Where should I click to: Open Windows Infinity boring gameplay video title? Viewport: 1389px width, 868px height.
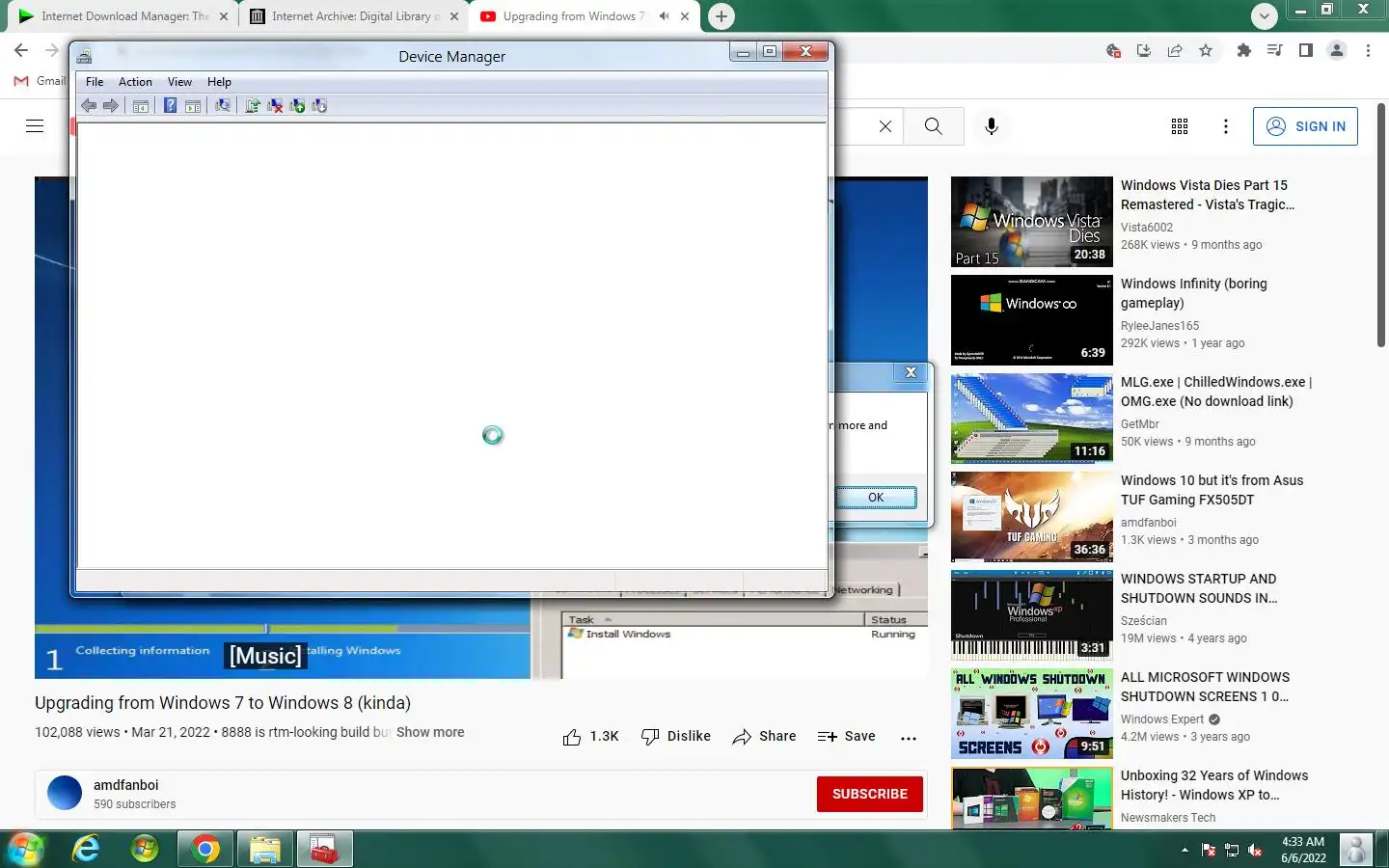coord(1193,293)
